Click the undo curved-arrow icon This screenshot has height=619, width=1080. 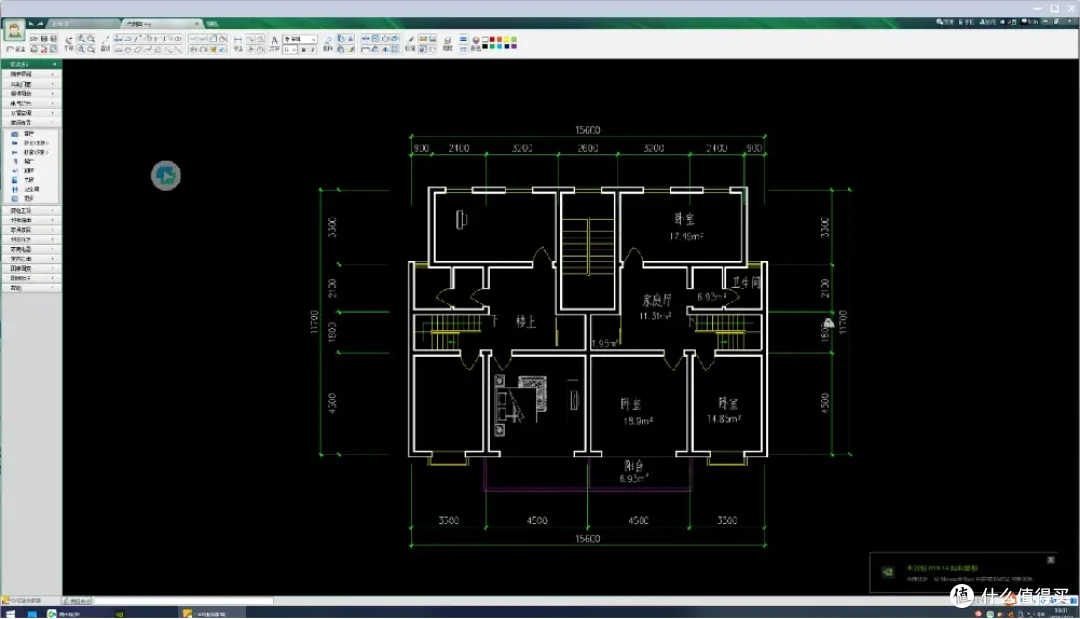(x=69, y=41)
